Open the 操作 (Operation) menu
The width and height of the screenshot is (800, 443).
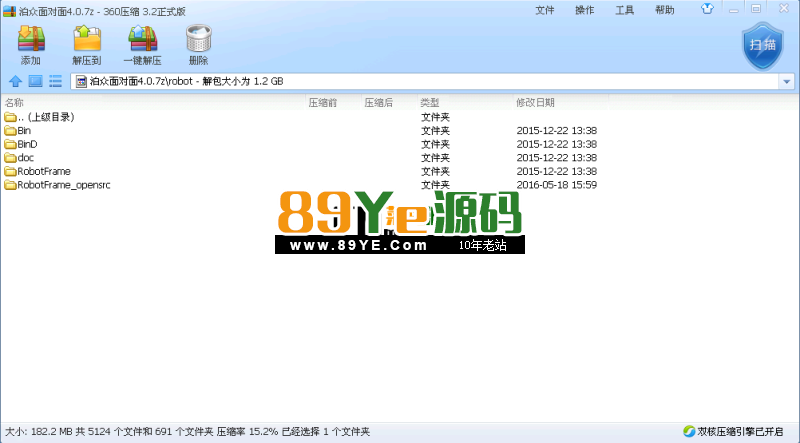(x=585, y=10)
